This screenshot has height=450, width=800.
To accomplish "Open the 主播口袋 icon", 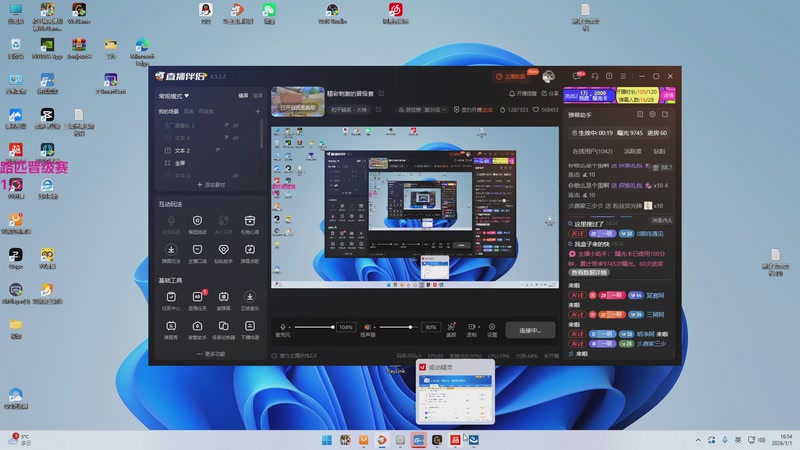I will click(x=197, y=249).
